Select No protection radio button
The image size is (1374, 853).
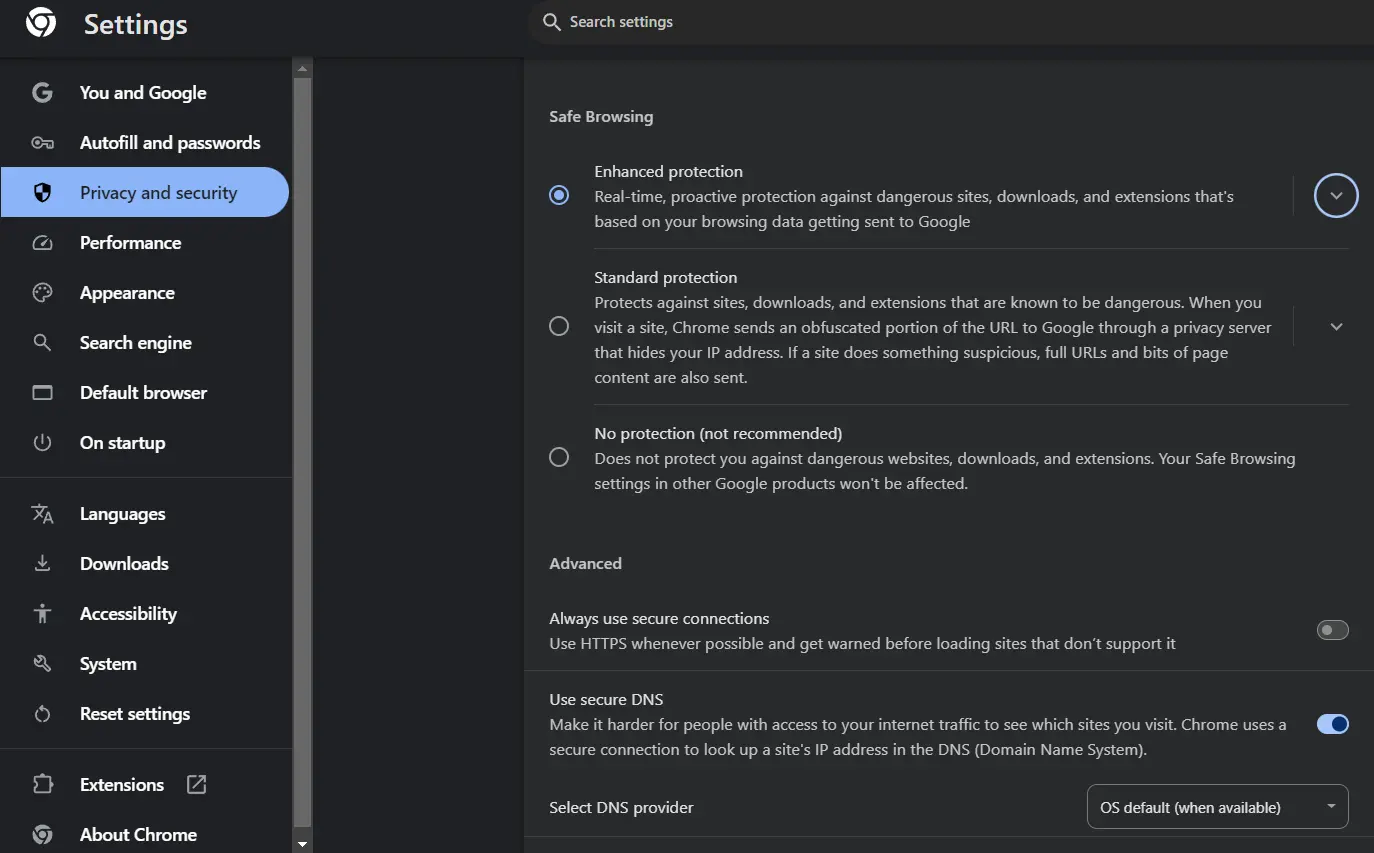point(559,457)
